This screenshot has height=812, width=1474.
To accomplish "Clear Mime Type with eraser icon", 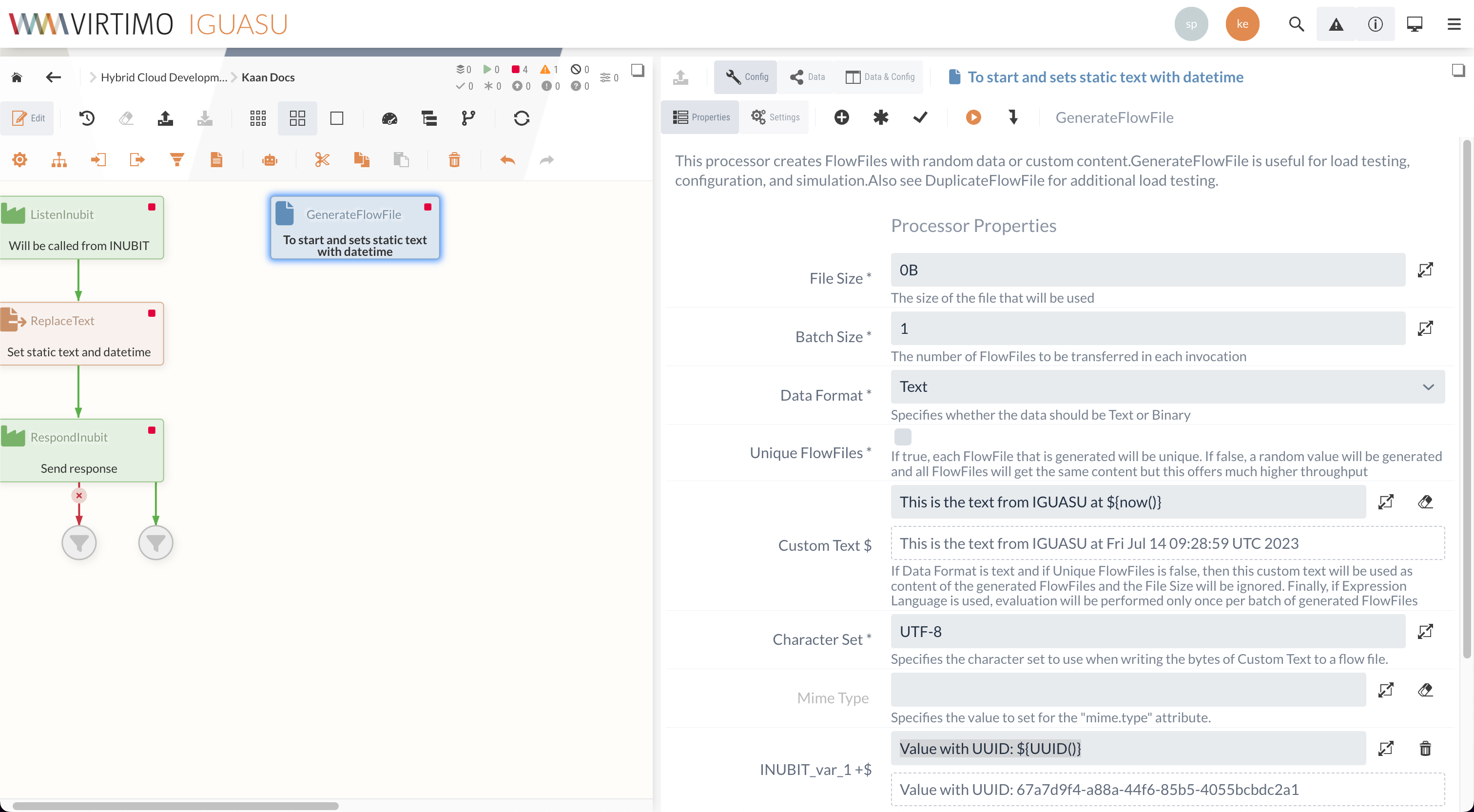I will click(1425, 690).
